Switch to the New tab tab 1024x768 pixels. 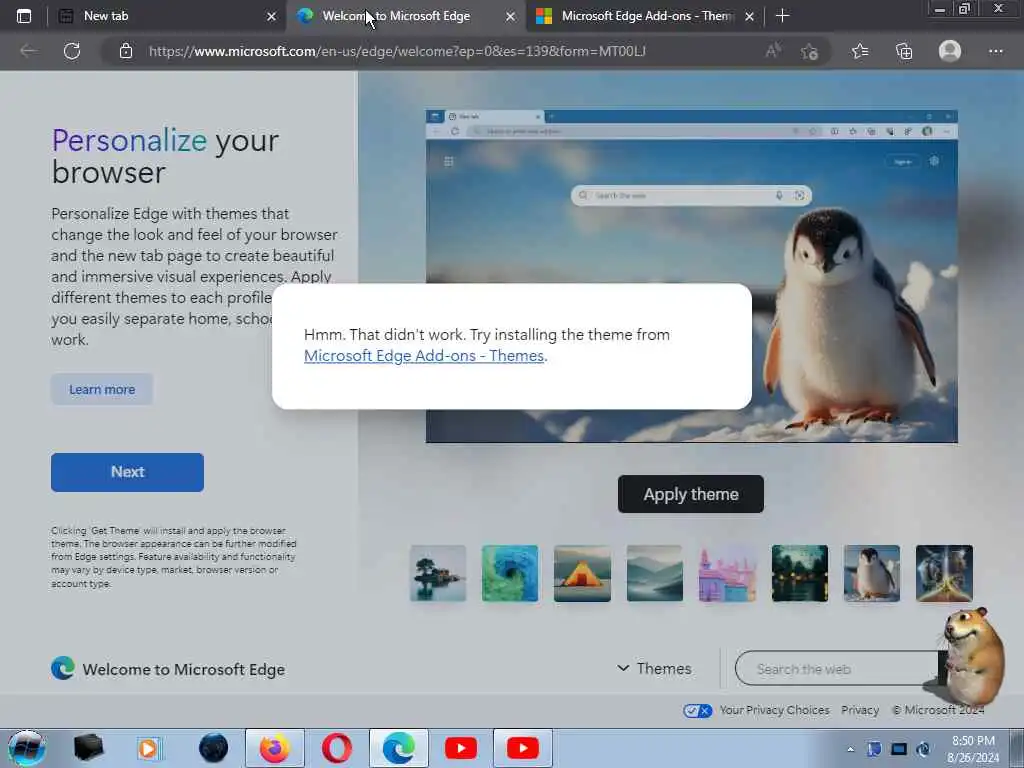pos(167,16)
